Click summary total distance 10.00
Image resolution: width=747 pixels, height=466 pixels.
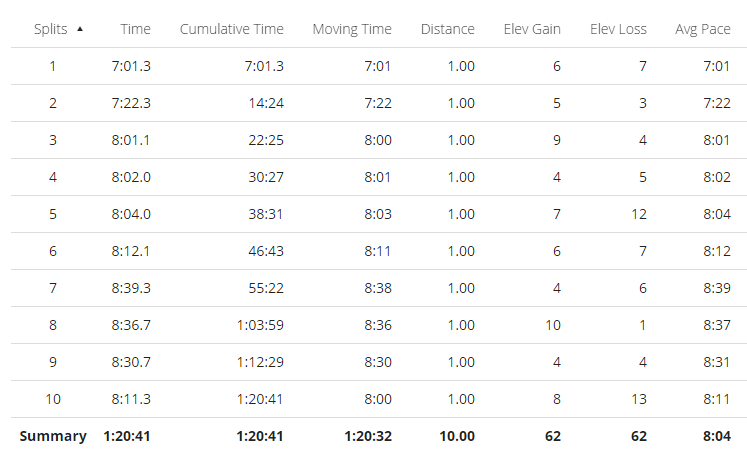tap(457, 437)
